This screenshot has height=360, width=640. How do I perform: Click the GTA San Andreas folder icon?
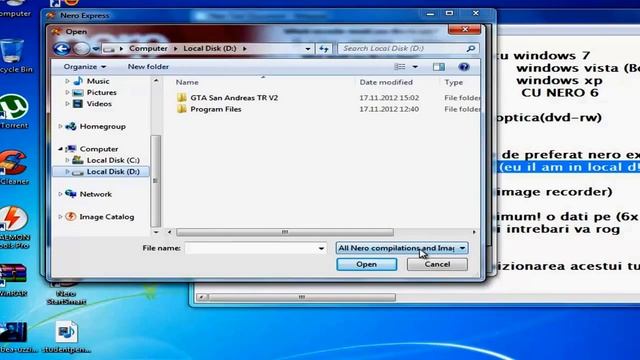point(182,98)
